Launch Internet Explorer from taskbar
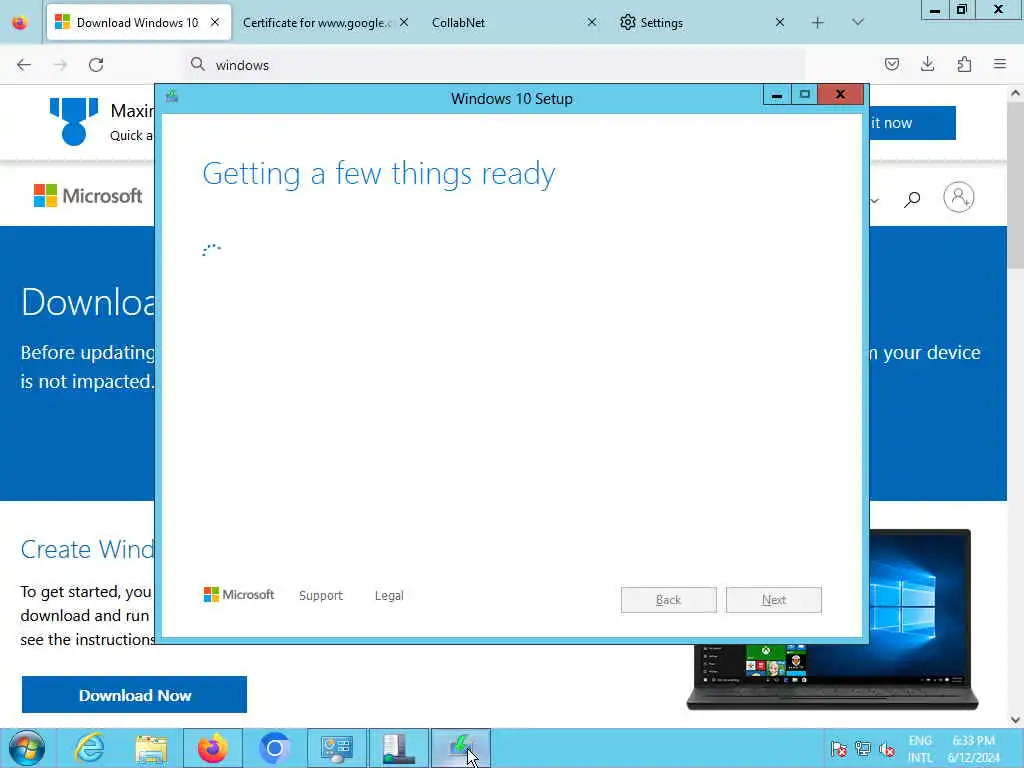Screen dimensions: 1024x768 [x=89, y=748]
